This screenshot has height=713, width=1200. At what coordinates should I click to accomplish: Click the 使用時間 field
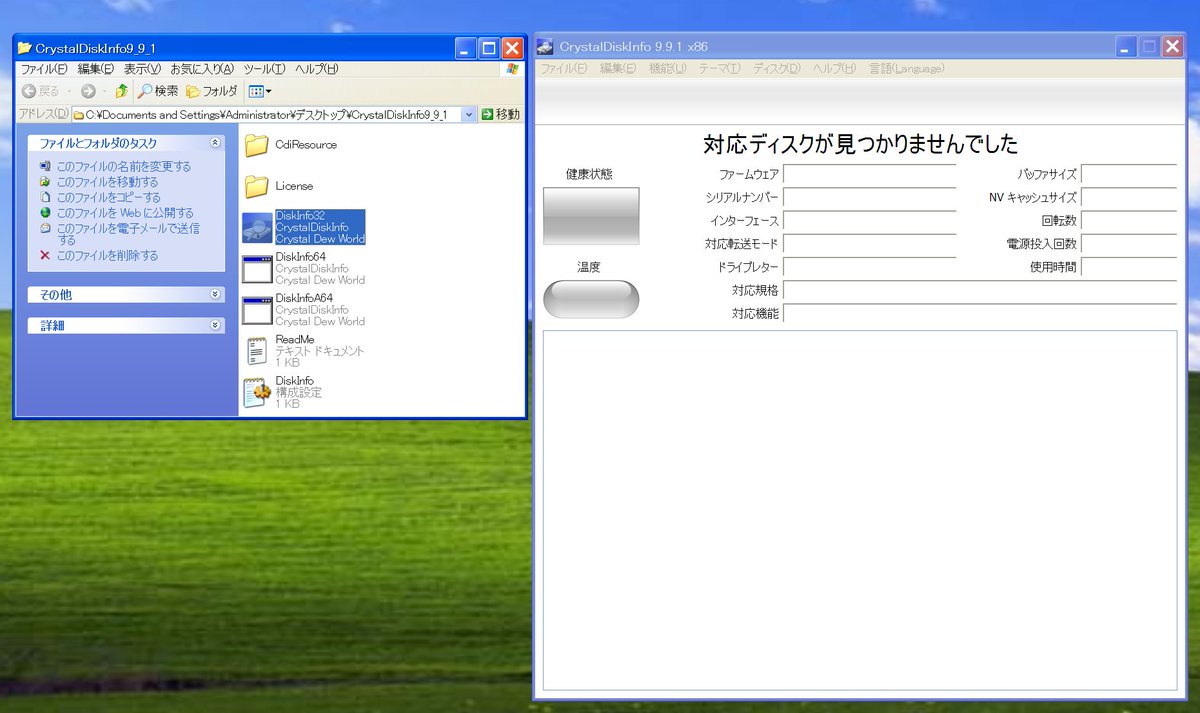click(x=1129, y=267)
